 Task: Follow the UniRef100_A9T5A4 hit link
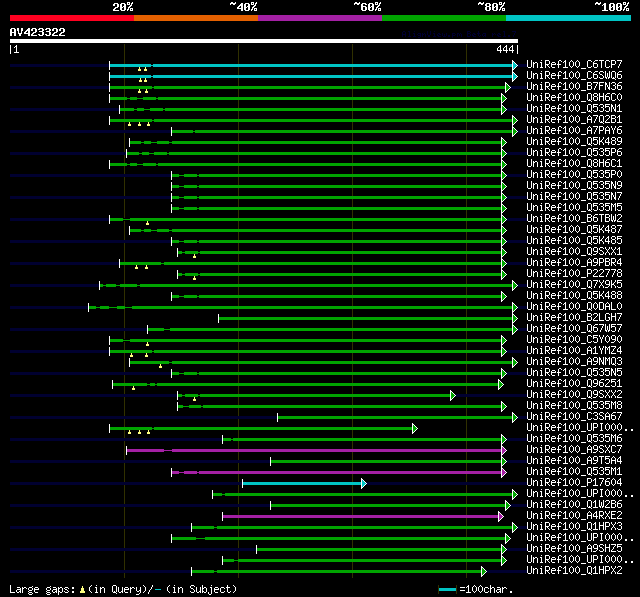click(x=574, y=461)
